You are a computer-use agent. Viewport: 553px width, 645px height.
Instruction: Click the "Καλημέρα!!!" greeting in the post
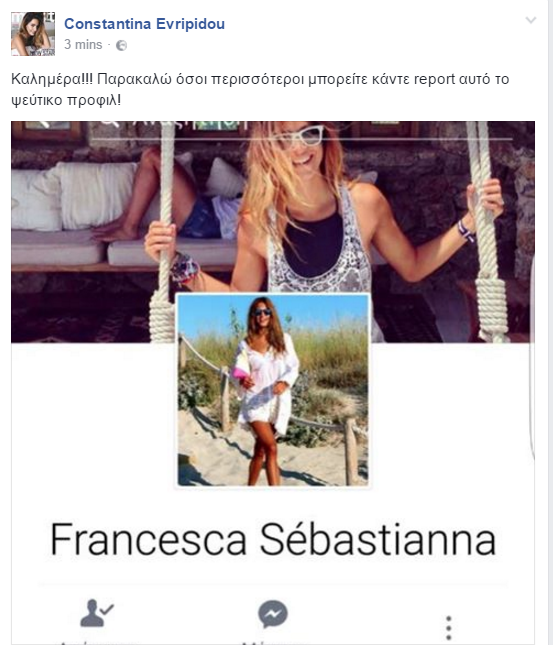point(52,79)
